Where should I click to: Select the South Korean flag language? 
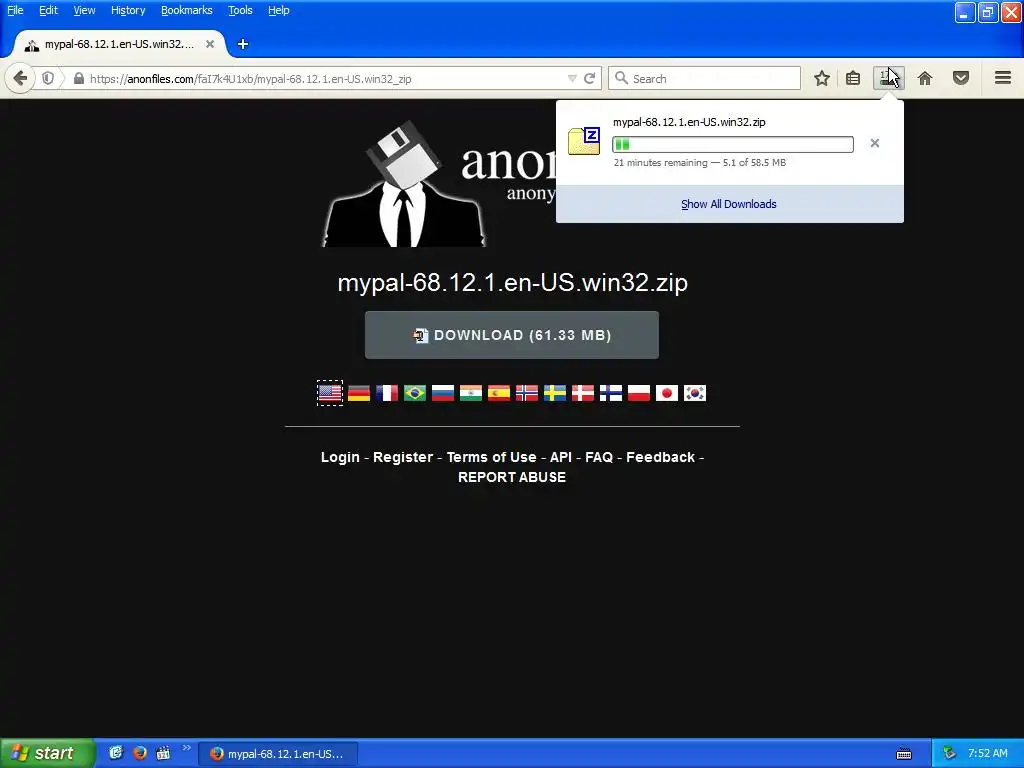[x=695, y=392]
